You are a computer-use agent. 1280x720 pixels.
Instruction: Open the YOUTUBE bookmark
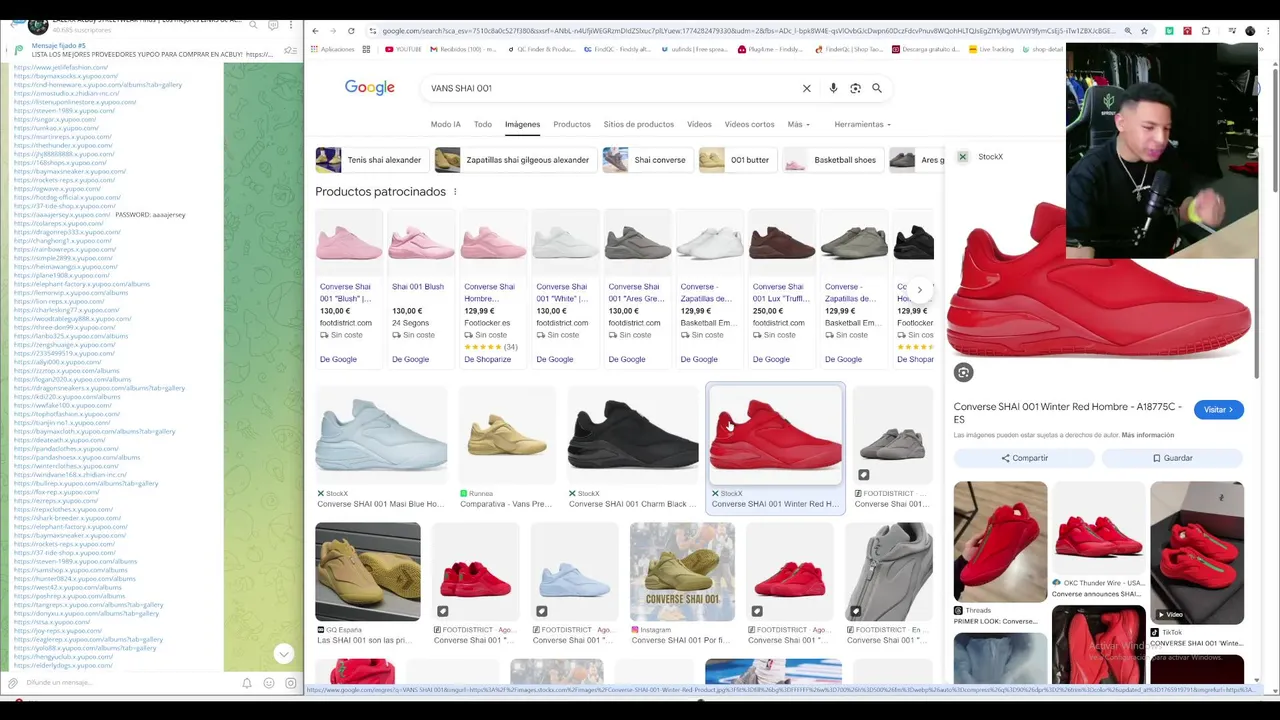coord(403,49)
